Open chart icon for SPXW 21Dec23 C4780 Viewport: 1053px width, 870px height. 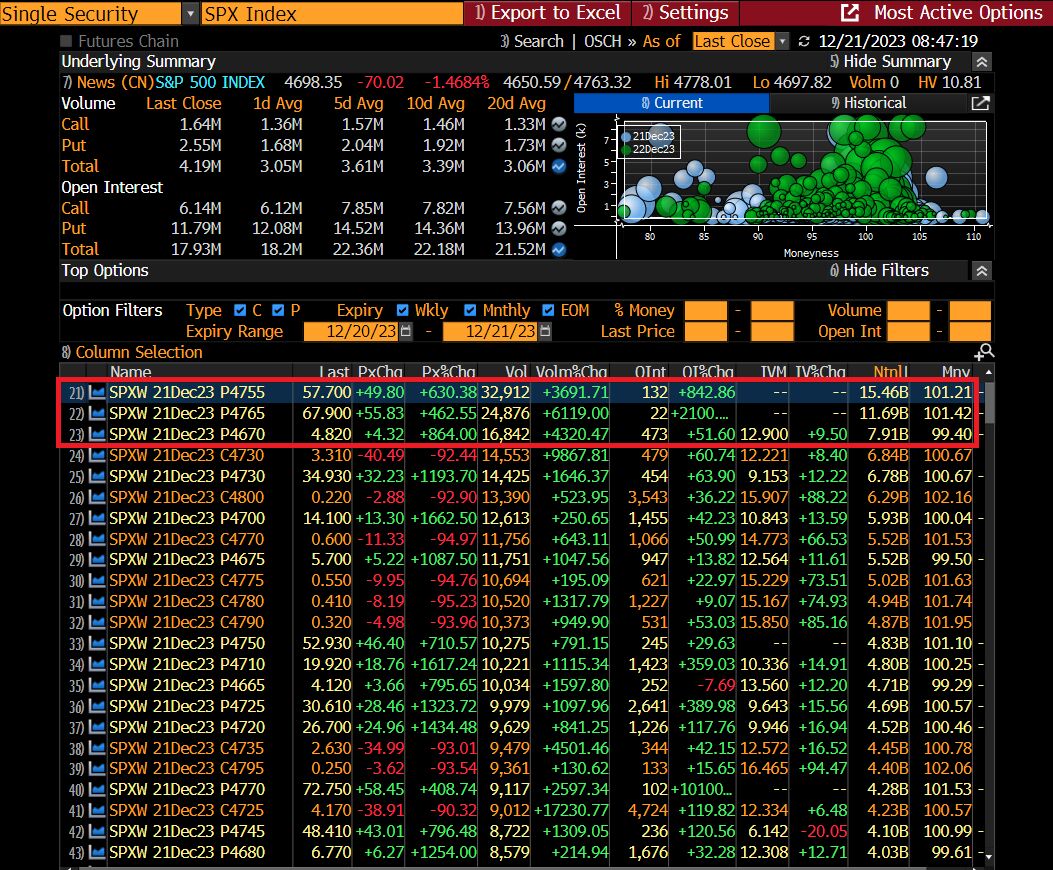[x=97, y=601]
